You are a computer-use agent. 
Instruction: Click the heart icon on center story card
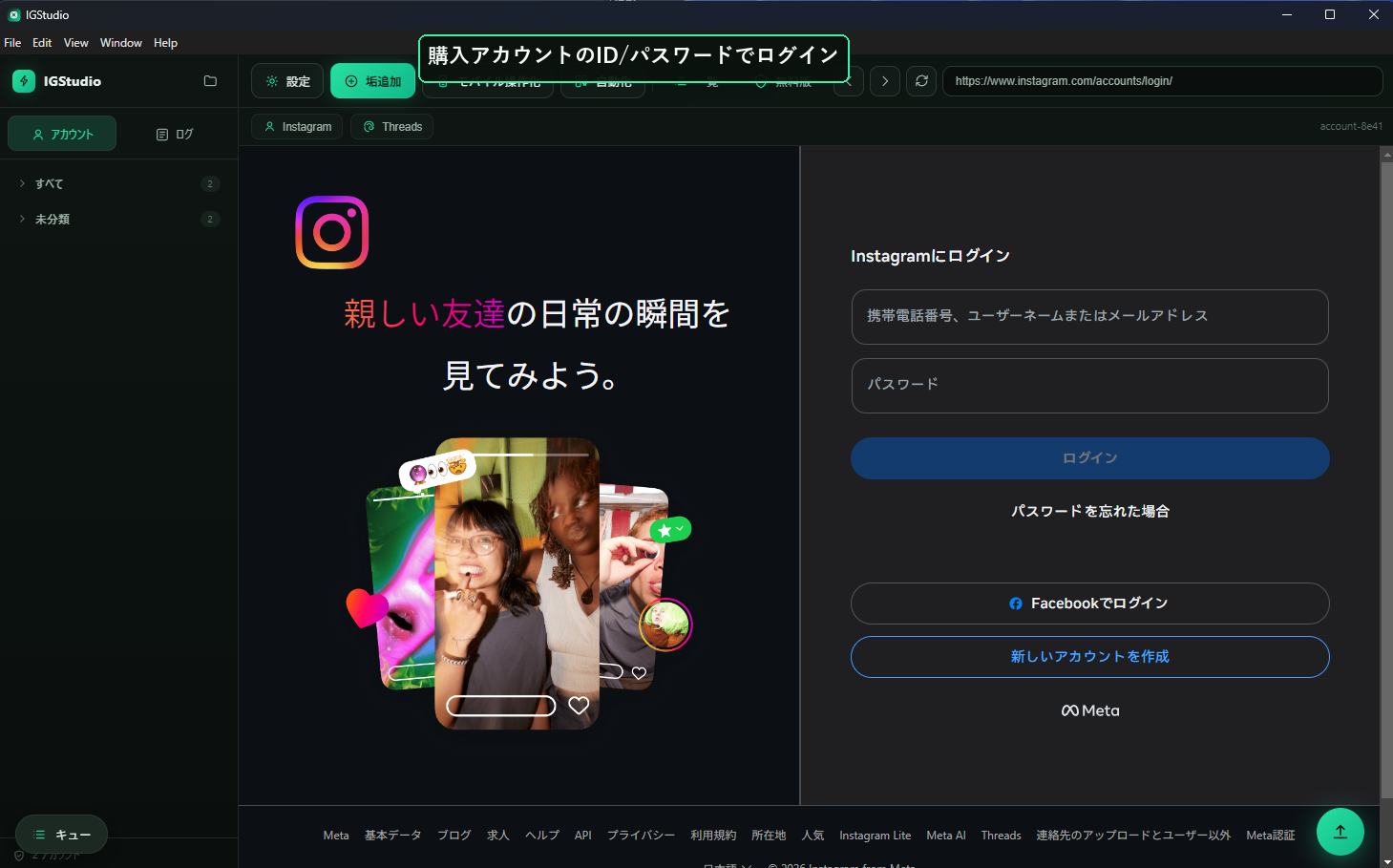coord(579,706)
